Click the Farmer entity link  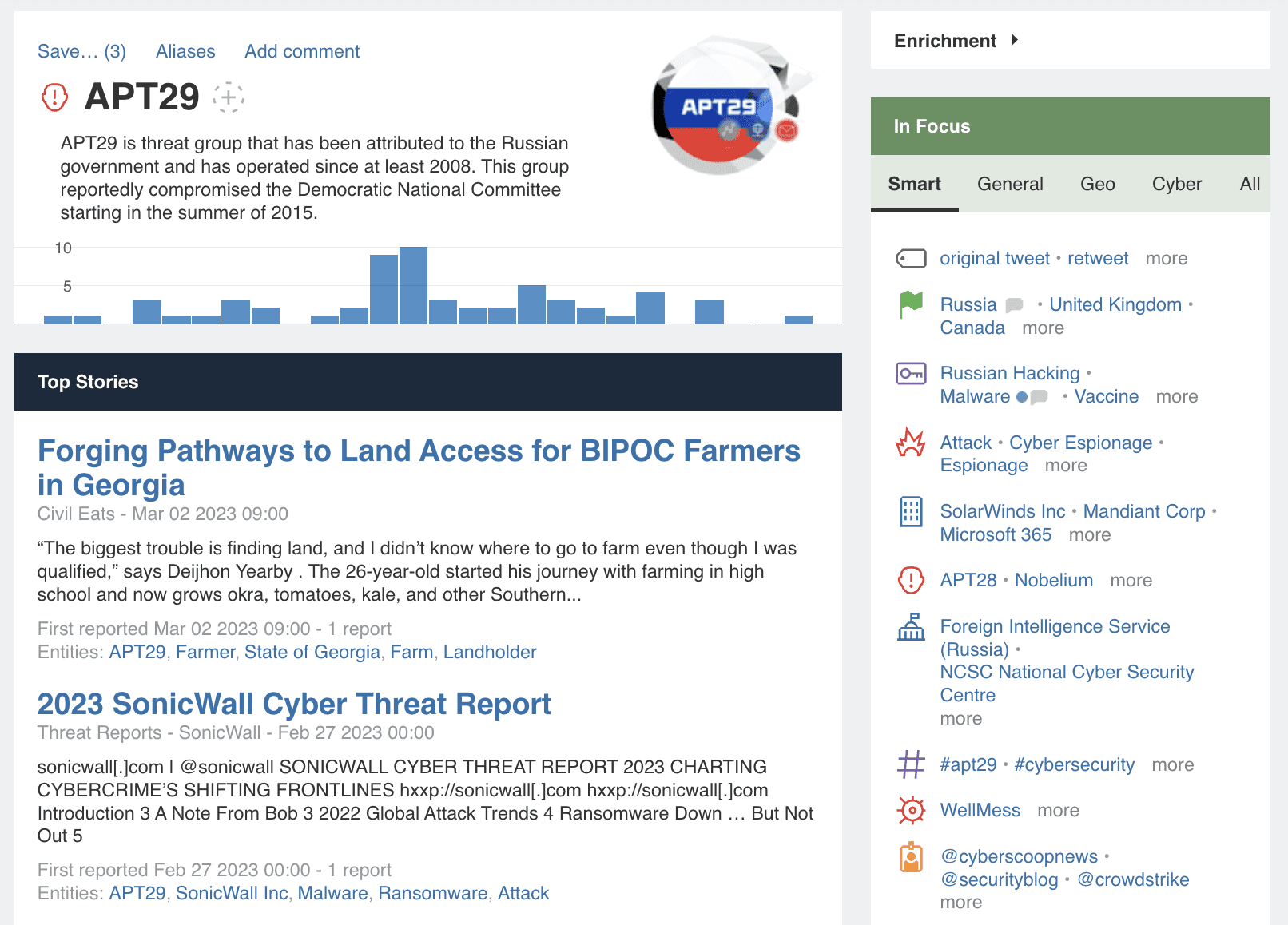[x=205, y=652]
